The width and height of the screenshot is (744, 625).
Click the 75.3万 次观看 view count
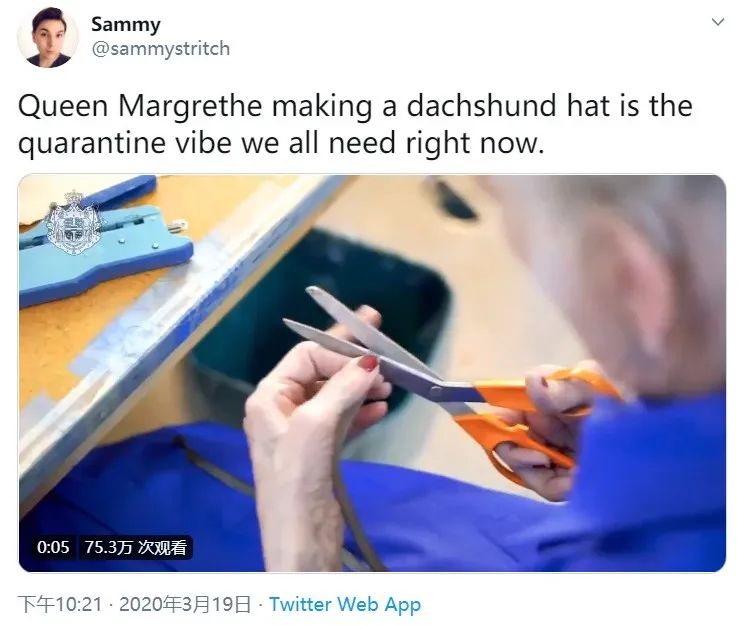point(136,547)
